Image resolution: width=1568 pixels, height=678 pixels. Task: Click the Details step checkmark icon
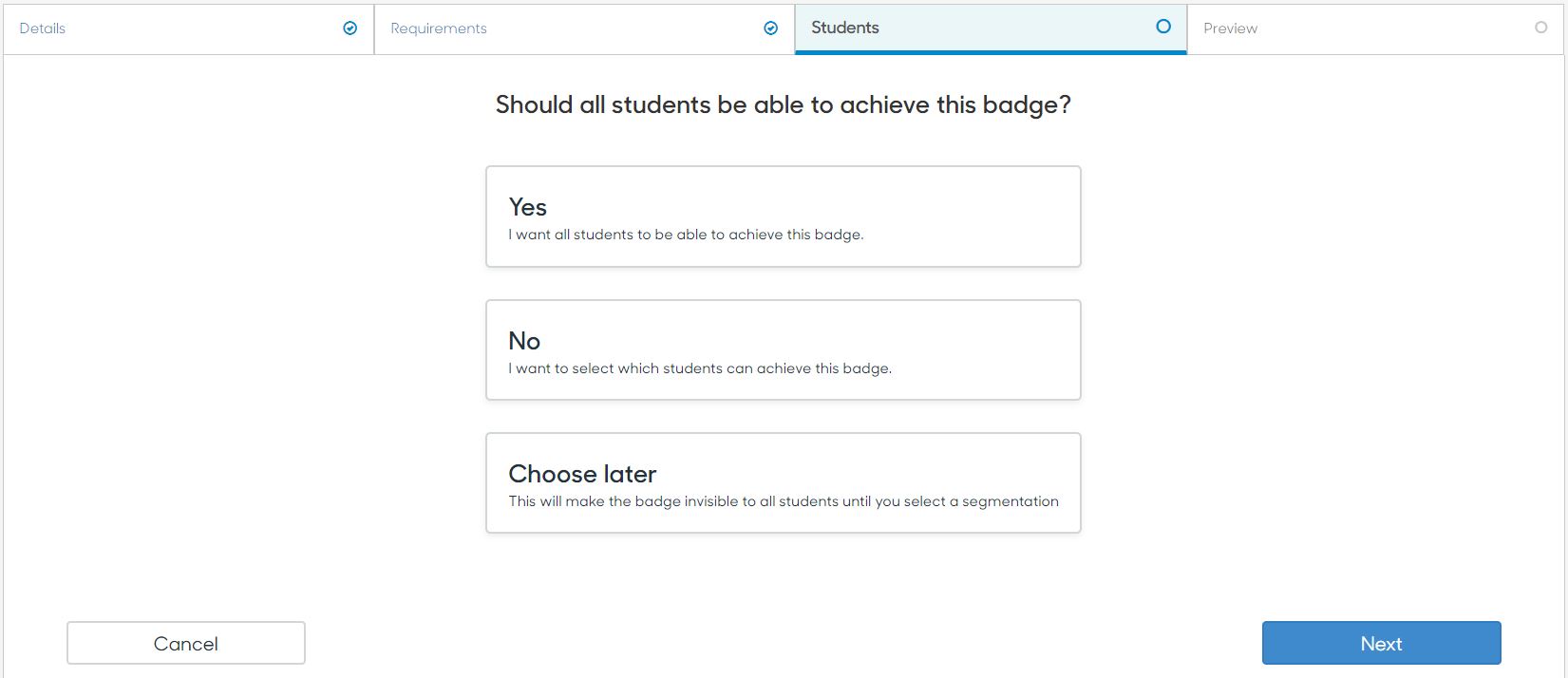click(x=350, y=28)
